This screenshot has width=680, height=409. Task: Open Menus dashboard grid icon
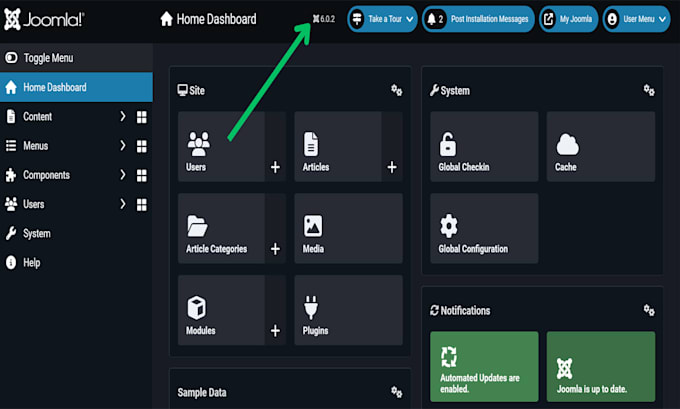pos(142,146)
